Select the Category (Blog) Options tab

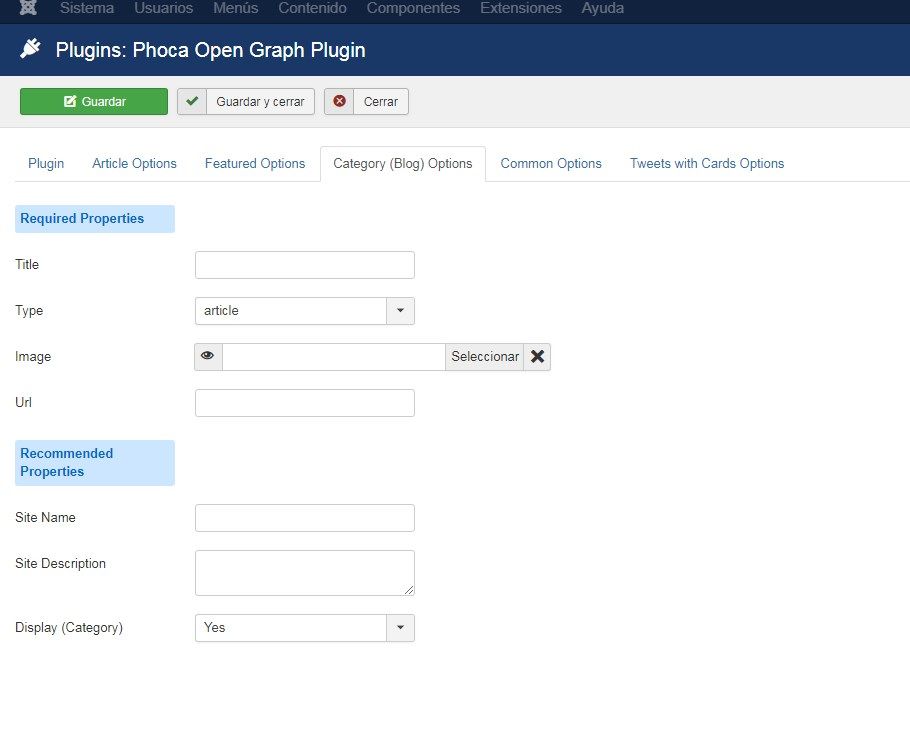tap(403, 164)
